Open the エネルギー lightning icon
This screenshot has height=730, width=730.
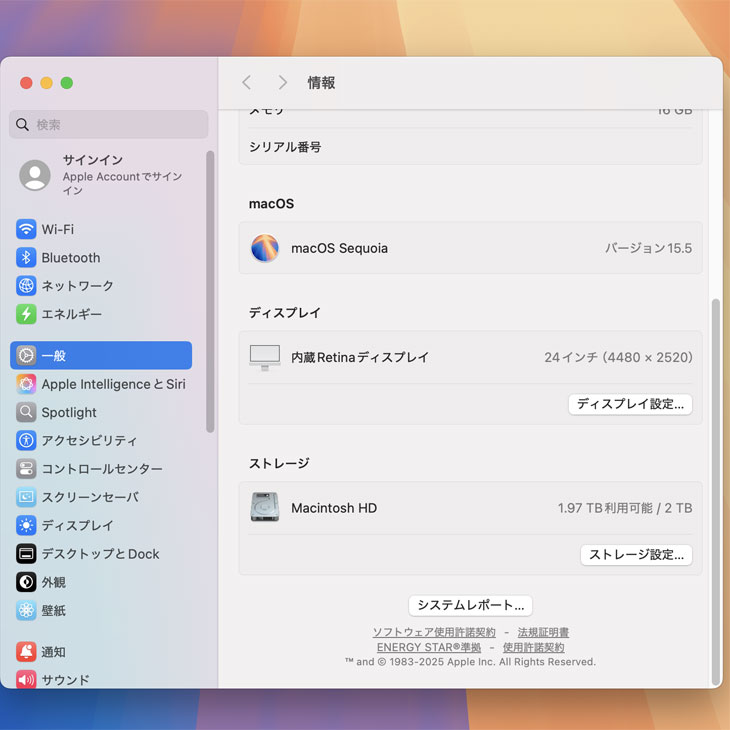[x=26, y=314]
